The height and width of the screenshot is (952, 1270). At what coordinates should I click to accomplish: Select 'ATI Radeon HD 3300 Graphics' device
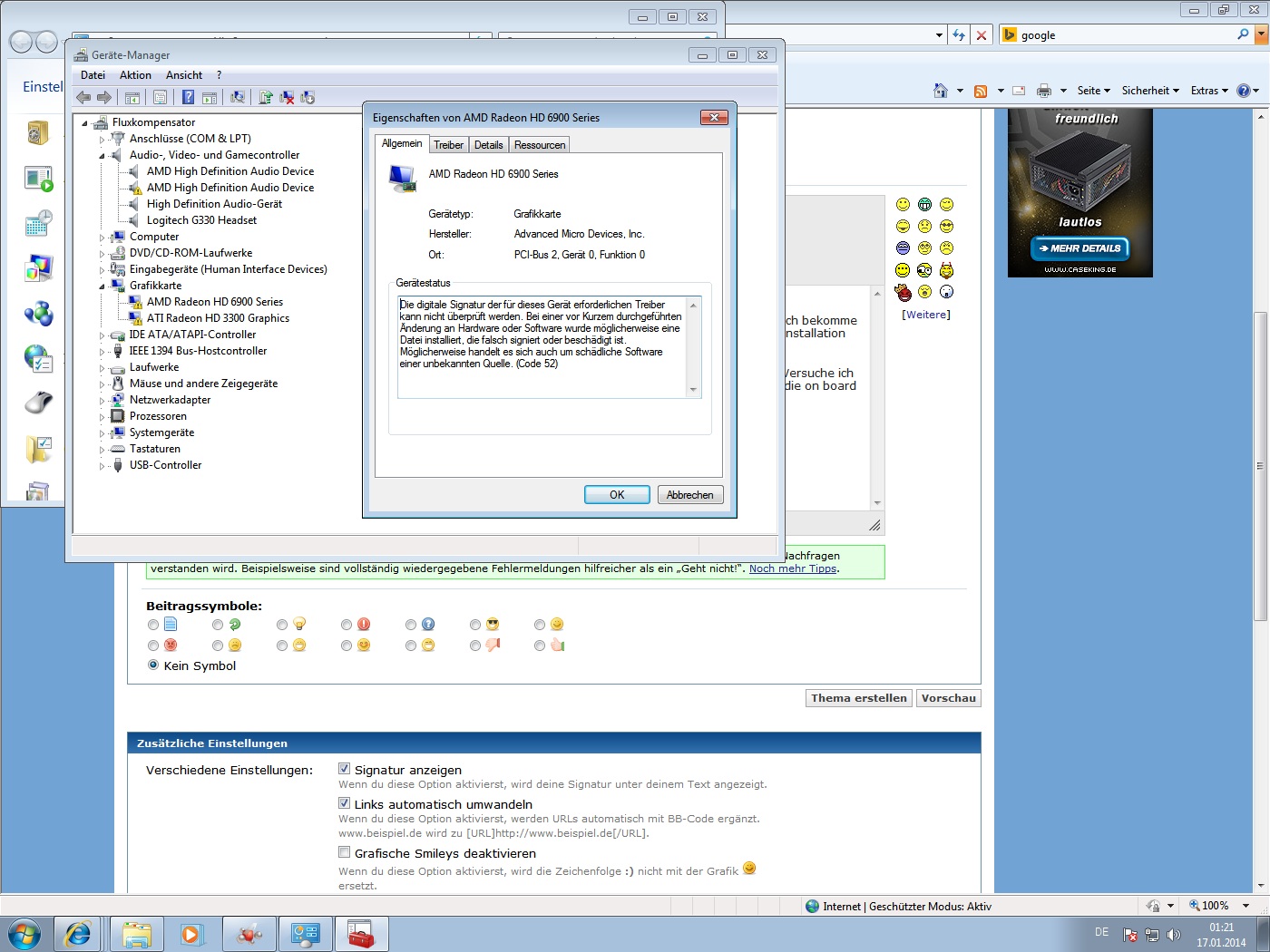[218, 318]
